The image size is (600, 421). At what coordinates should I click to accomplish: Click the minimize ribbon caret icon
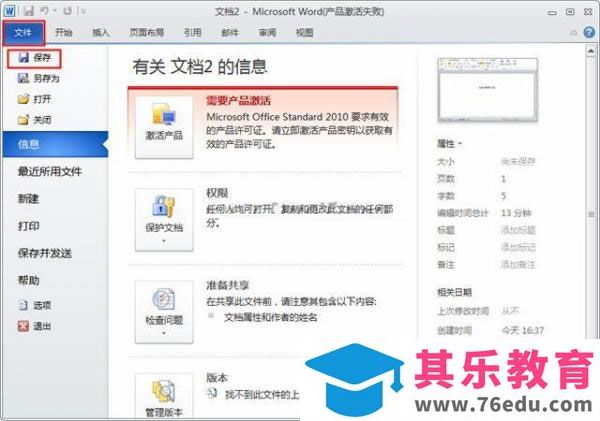pos(574,33)
